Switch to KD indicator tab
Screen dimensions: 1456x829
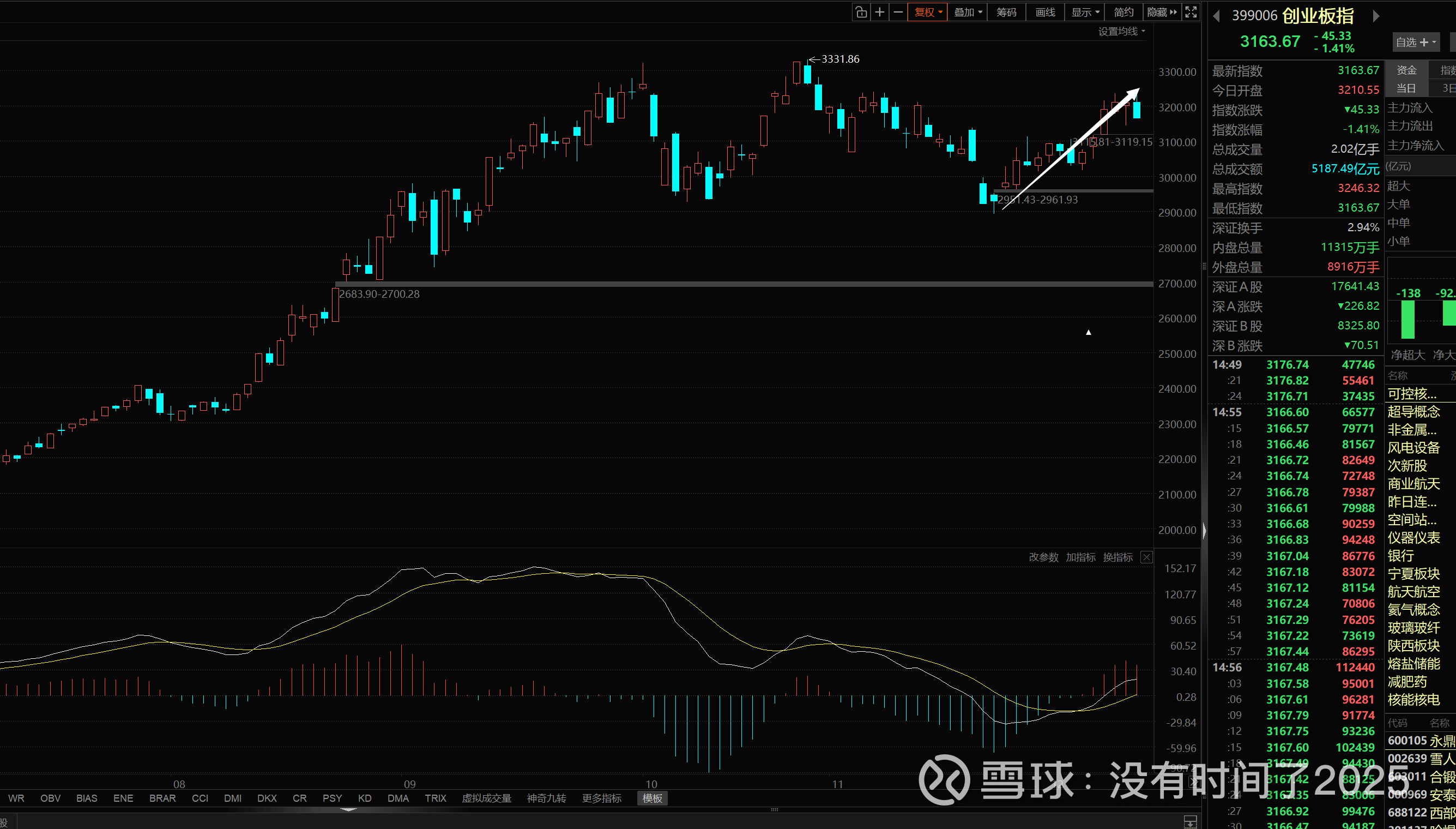(x=365, y=798)
